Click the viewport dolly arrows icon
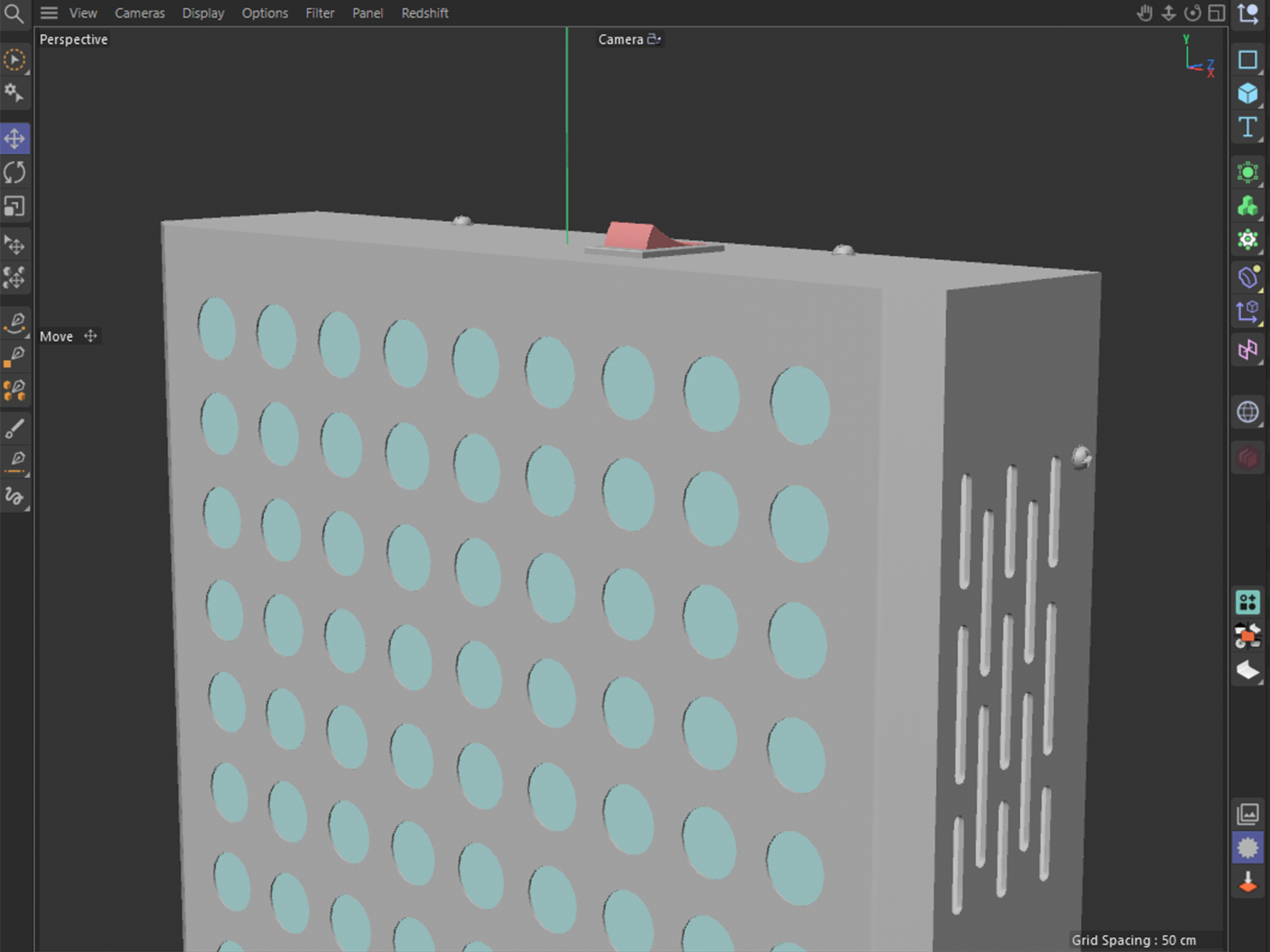The width and height of the screenshot is (1270, 952). point(1168,13)
